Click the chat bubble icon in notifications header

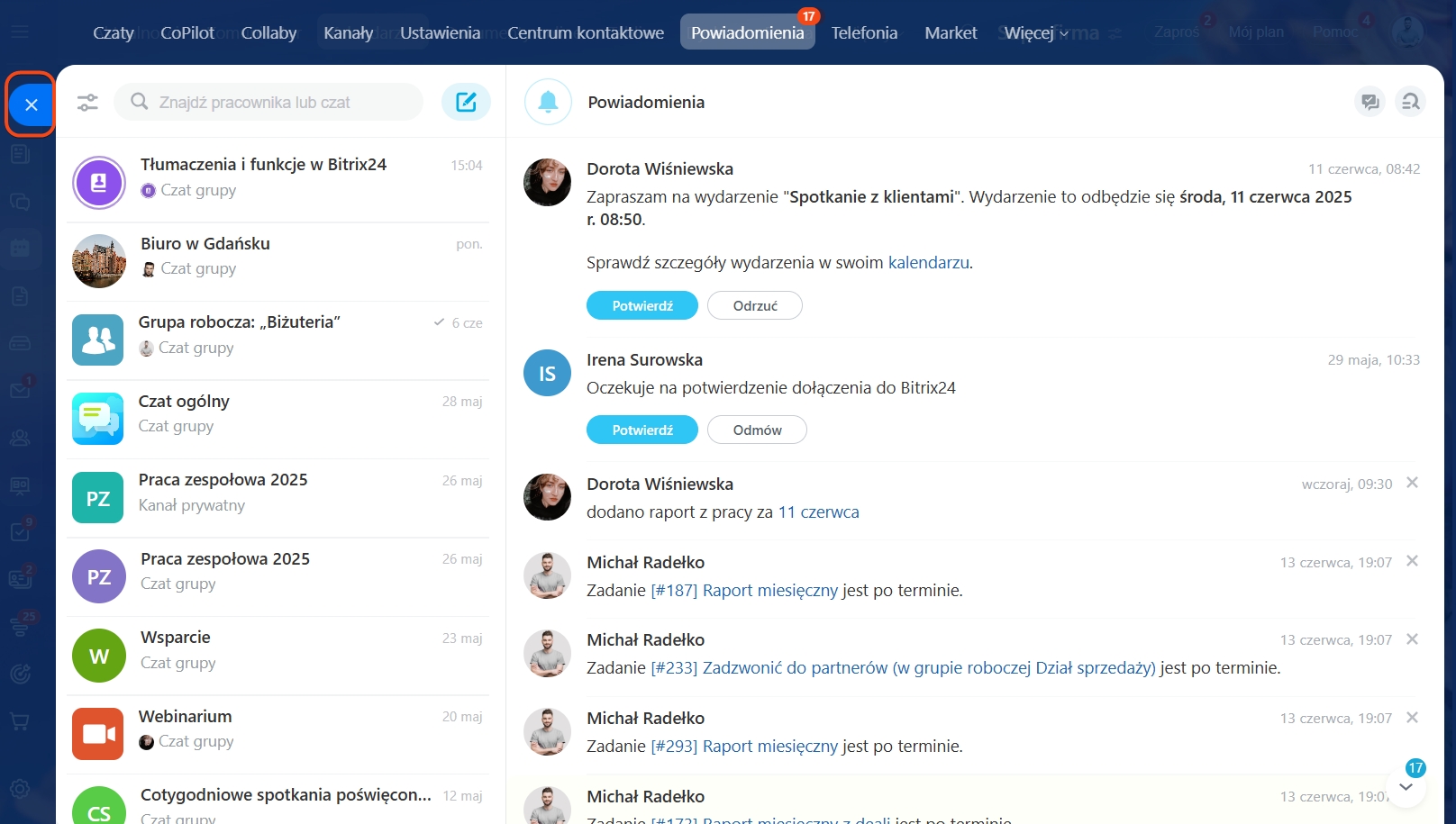click(x=1370, y=102)
